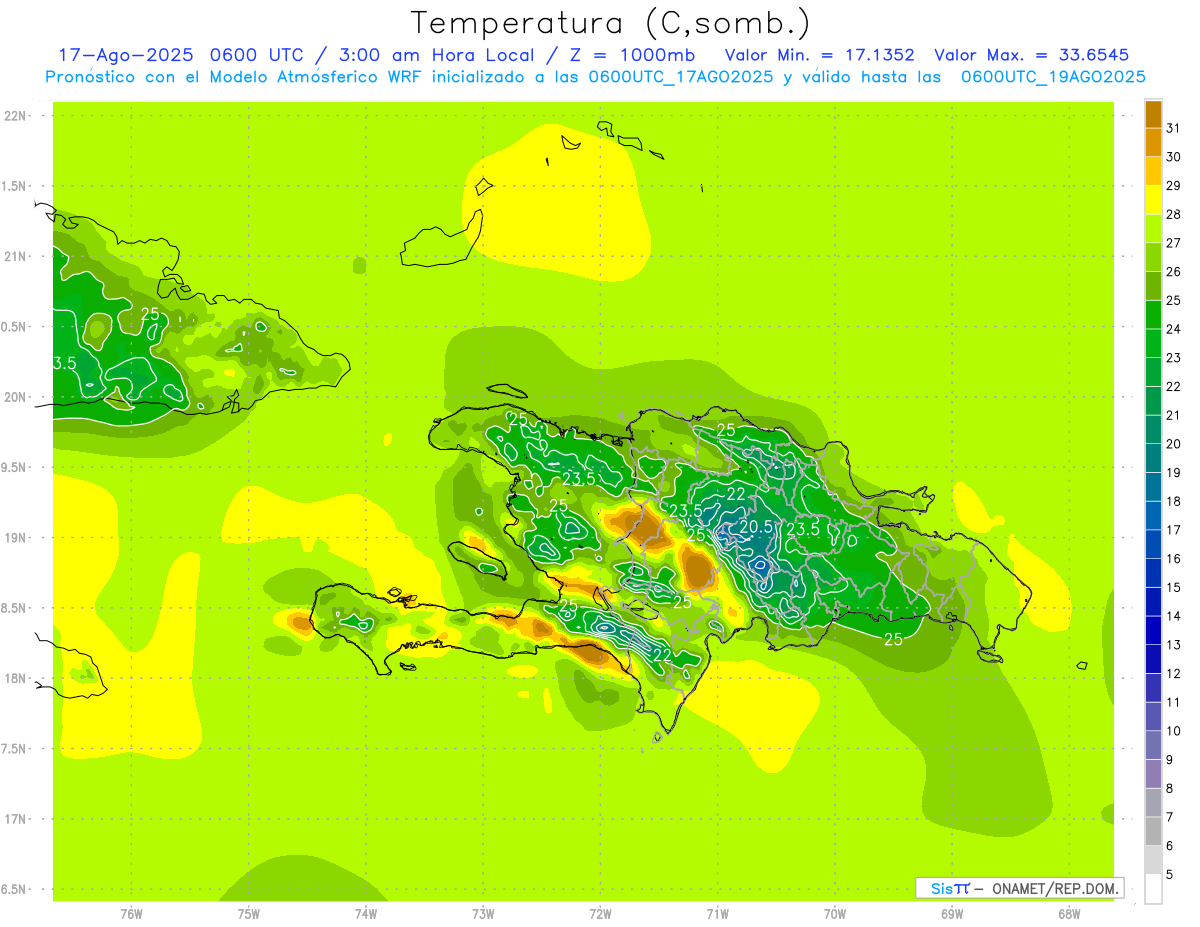Click the "19" value on the color legend
Screen dimensions: 1200x927
[1173, 473]
